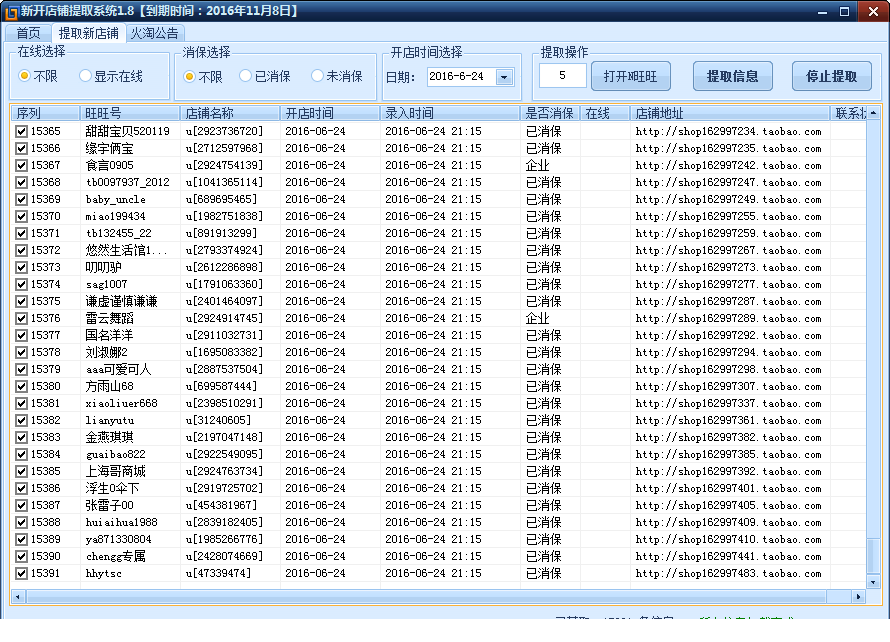The height and width of the screenshot is (642, 890).
Task: Click the app logo icon in title bar
Action: [11, 11]
